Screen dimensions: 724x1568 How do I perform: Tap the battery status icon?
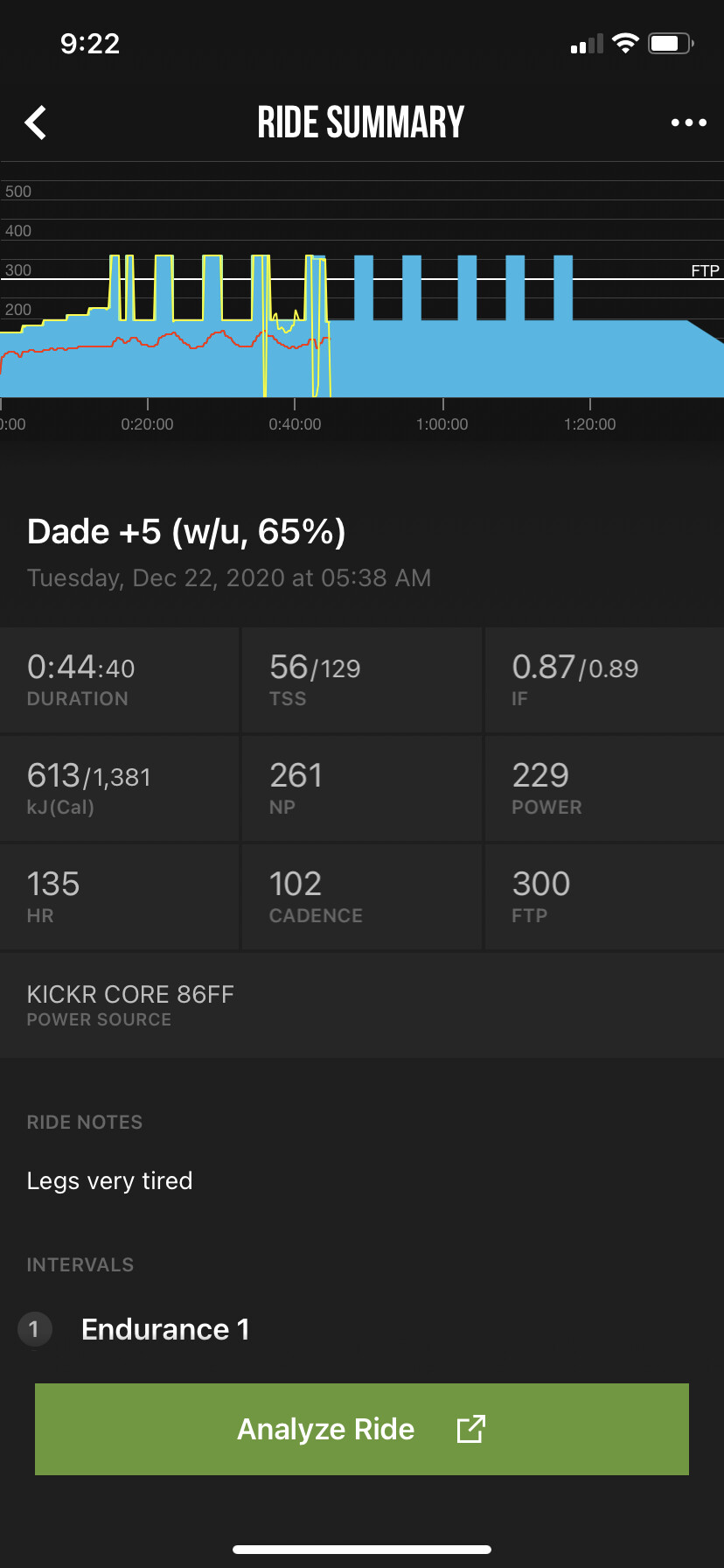pos(670,44)
